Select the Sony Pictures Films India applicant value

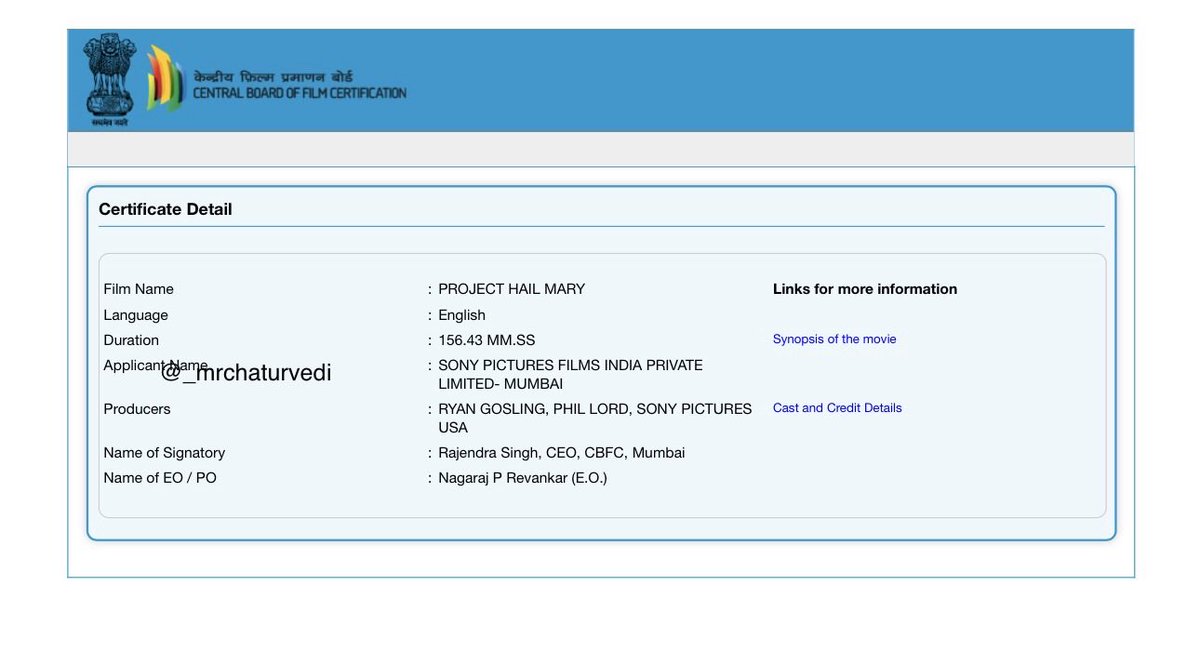[x=570, y=375]
